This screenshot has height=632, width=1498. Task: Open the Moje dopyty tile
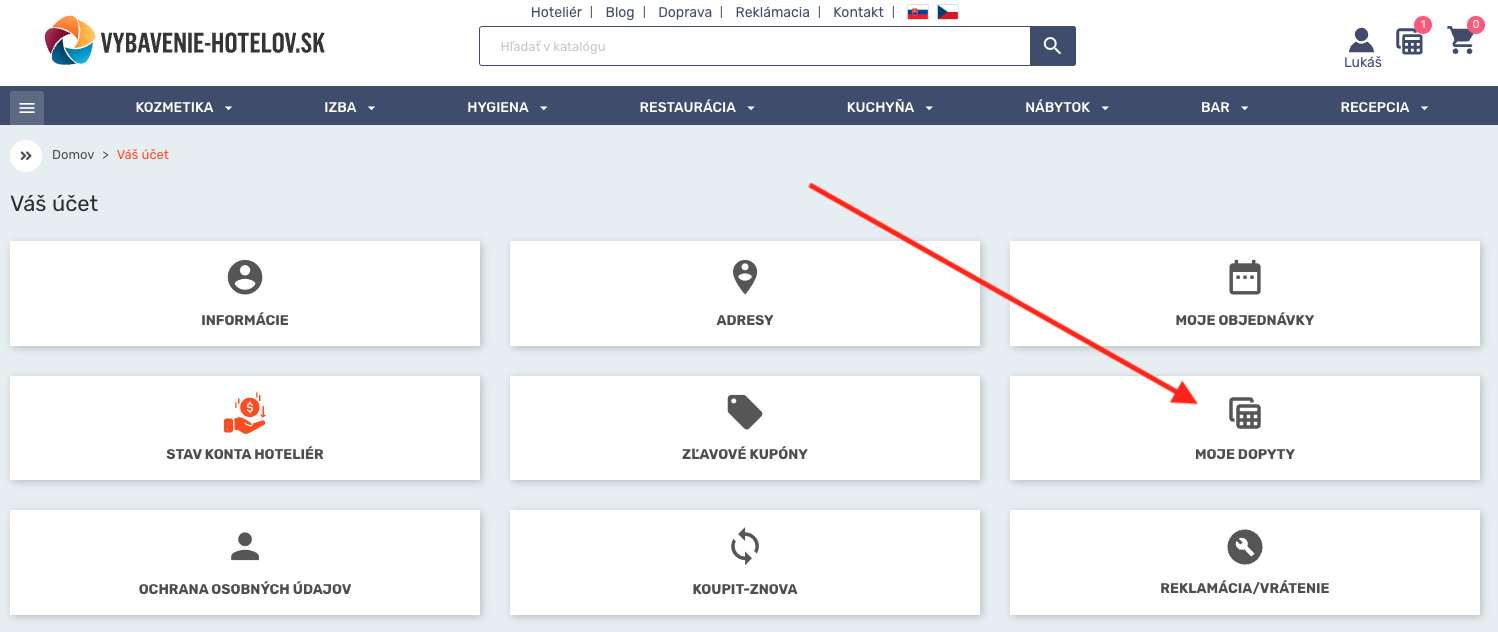pos(1244,428)
